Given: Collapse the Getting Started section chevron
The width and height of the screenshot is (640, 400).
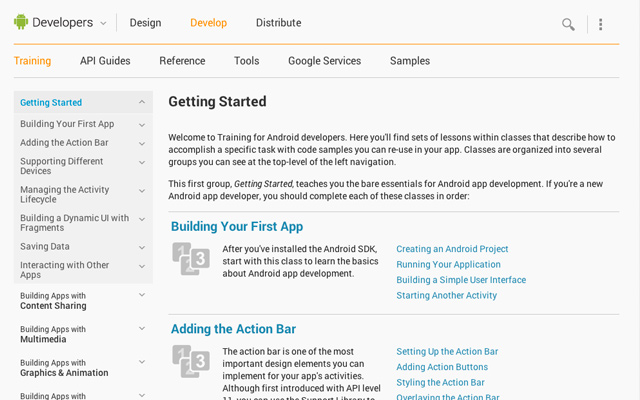Looking at the screenshot, I should pyautogui.click(x=142, y=102).
